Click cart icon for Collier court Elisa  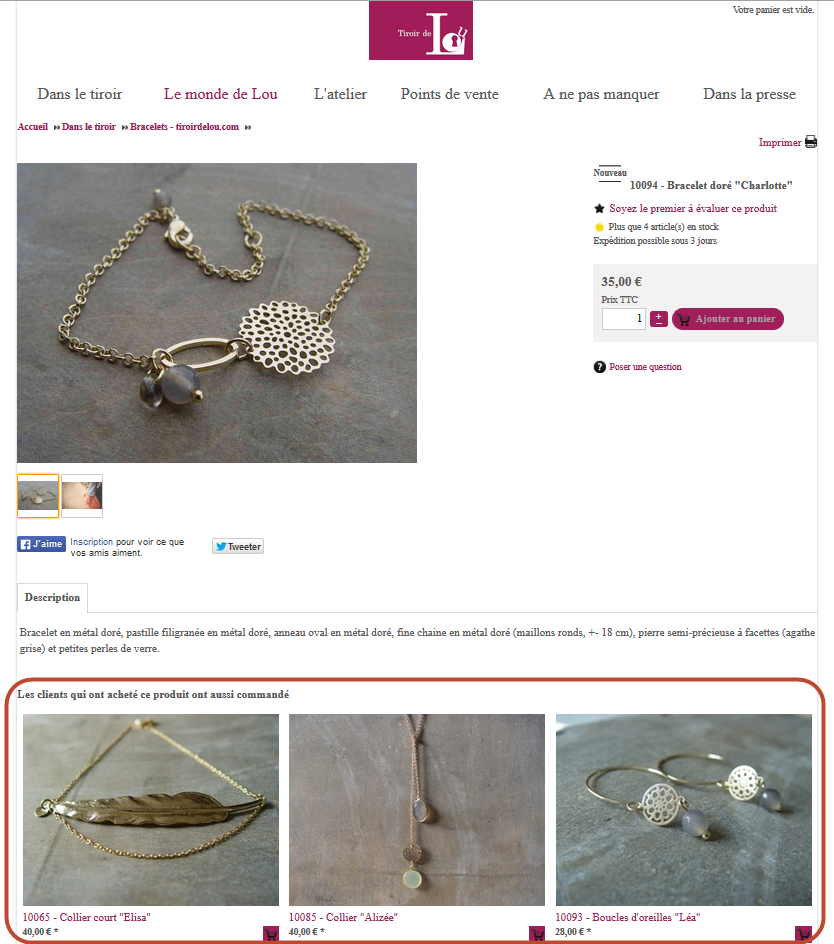click(271, 933)
